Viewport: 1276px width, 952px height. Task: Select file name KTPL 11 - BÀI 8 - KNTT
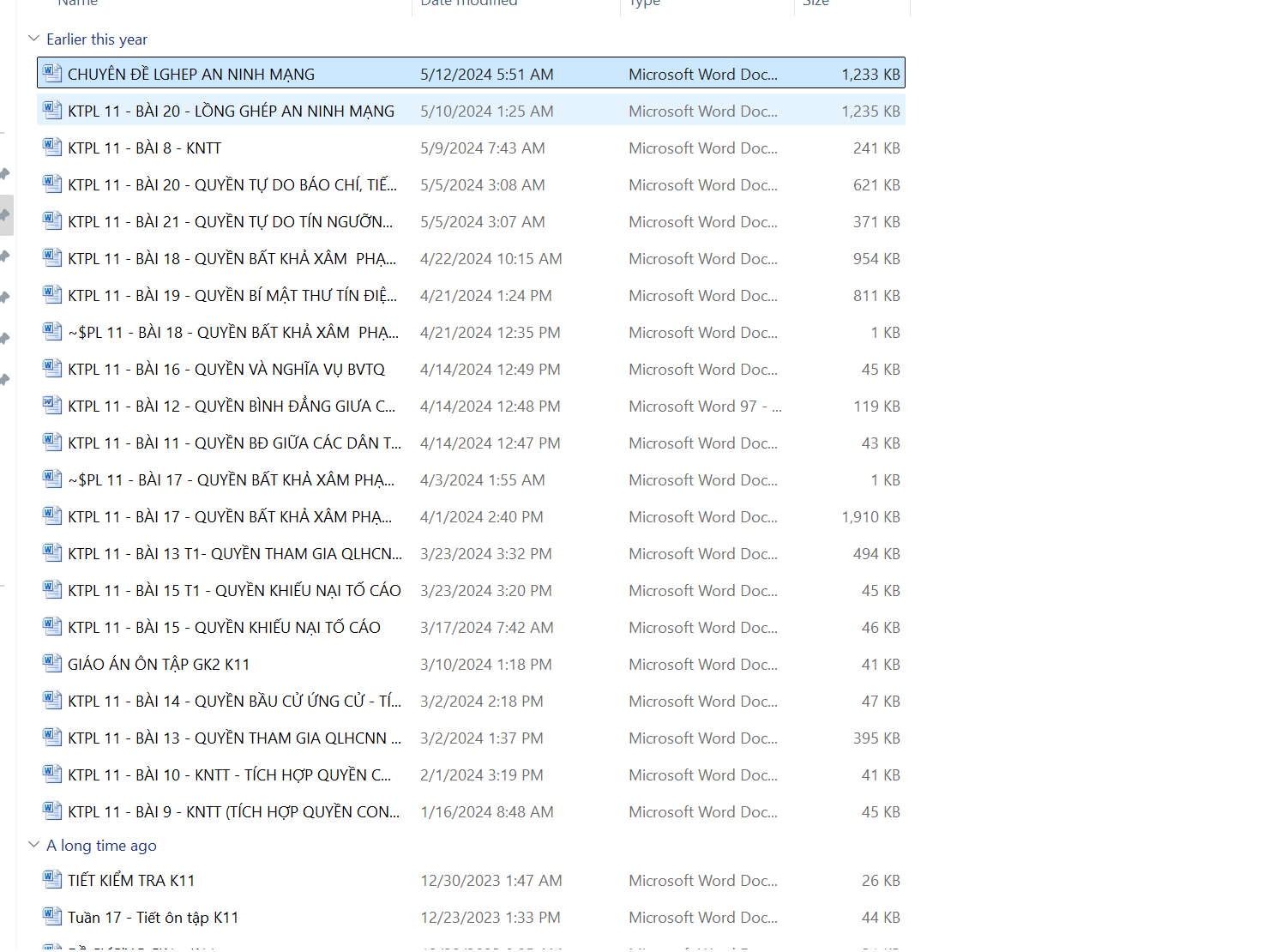pyautogui.click(x=145, y=148)
